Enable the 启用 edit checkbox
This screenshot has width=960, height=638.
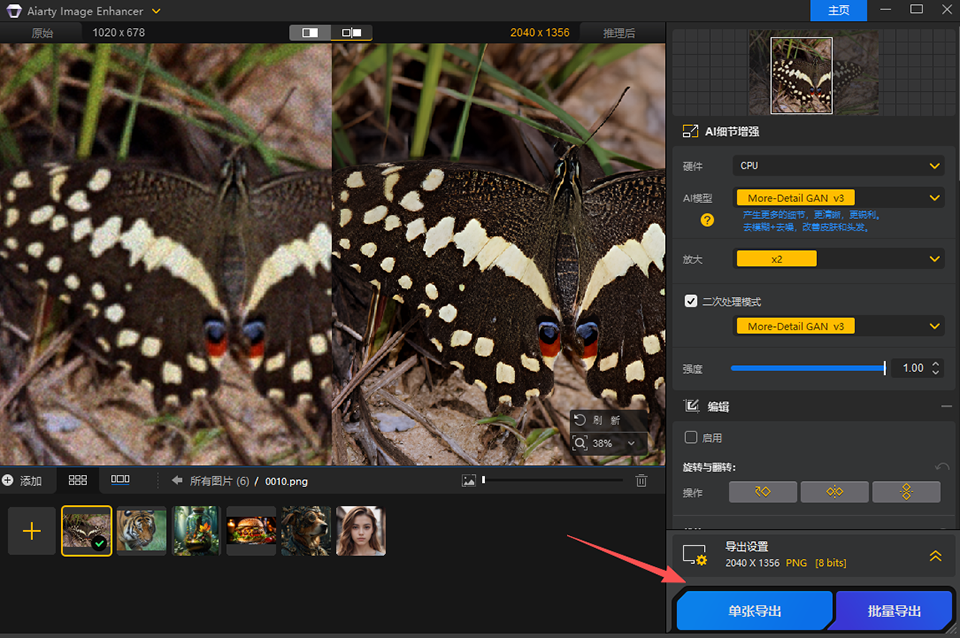691,437
